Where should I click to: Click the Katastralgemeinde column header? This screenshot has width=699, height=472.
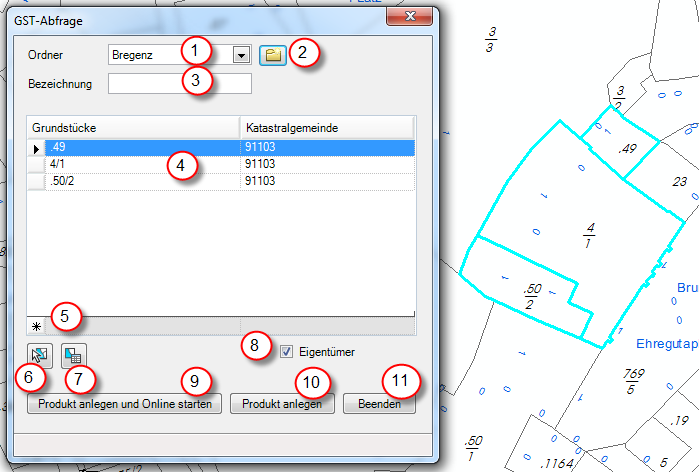(x=327, y=128)
